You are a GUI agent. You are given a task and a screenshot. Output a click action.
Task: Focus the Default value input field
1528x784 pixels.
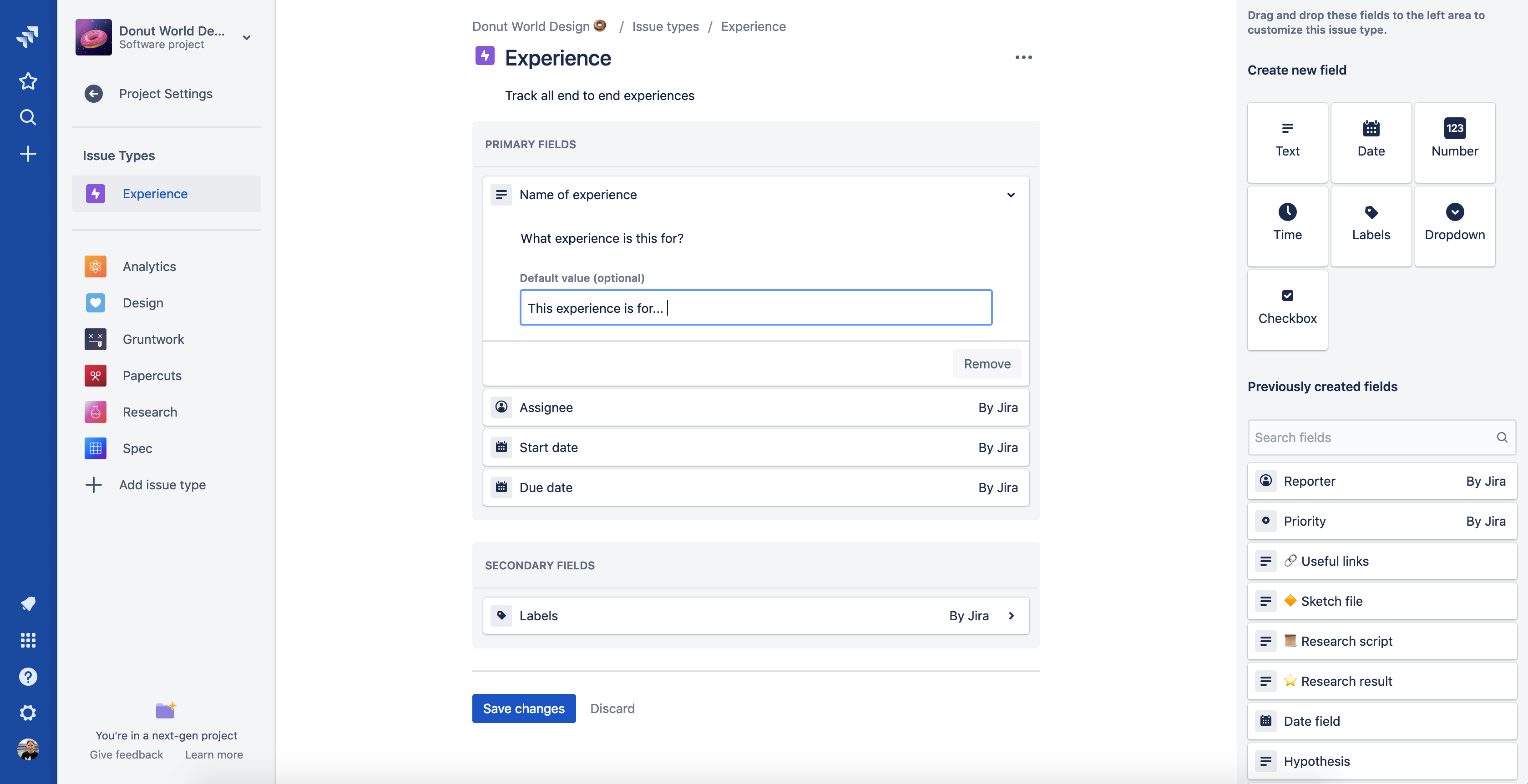(756, 307)
